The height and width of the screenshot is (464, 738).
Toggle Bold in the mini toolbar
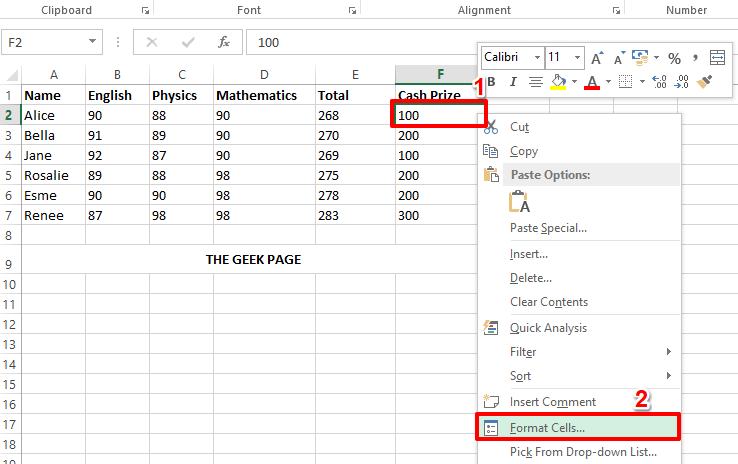491,82
